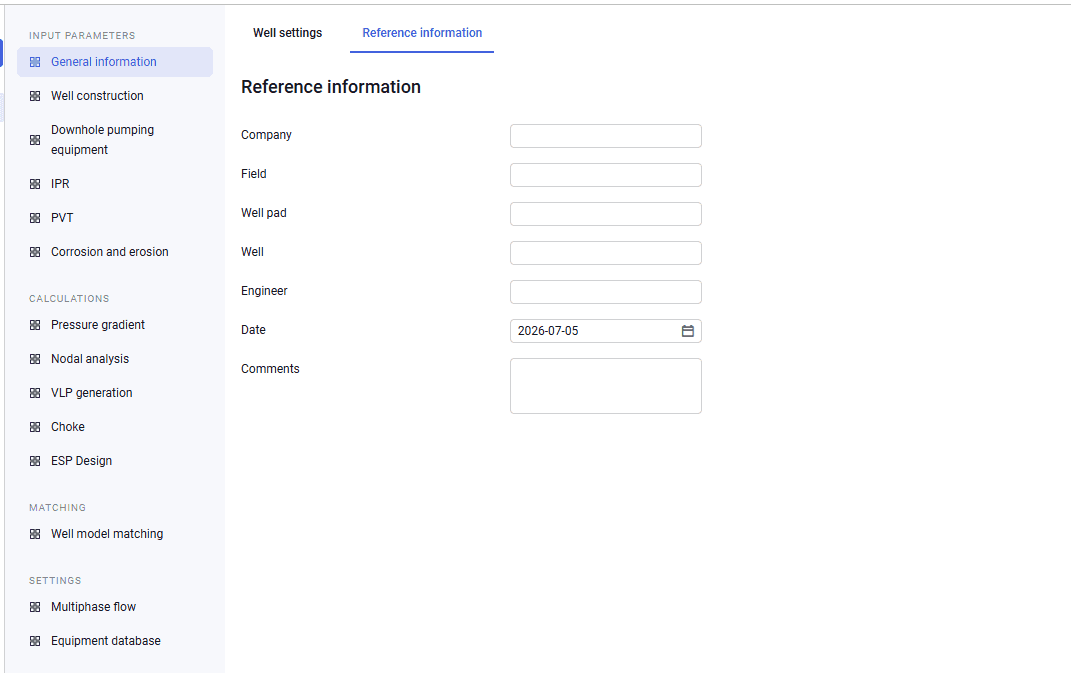The width and height of the screenshot is (1071, 673).
Task: Switch to the Well settings tab
Action: 288,33
